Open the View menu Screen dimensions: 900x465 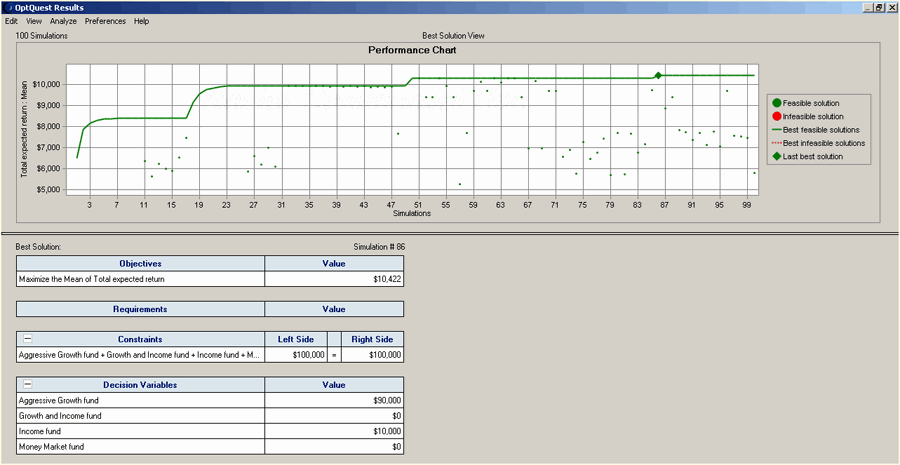point(34,21)
